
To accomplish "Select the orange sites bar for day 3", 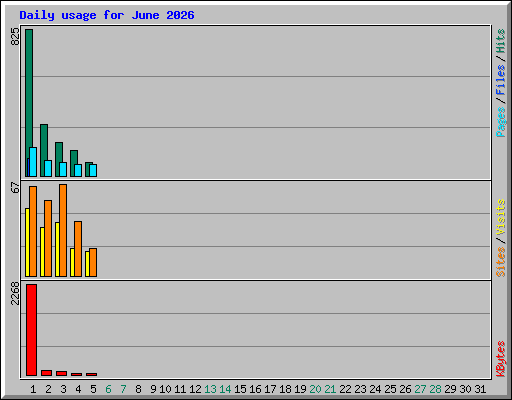I will 63,230.
